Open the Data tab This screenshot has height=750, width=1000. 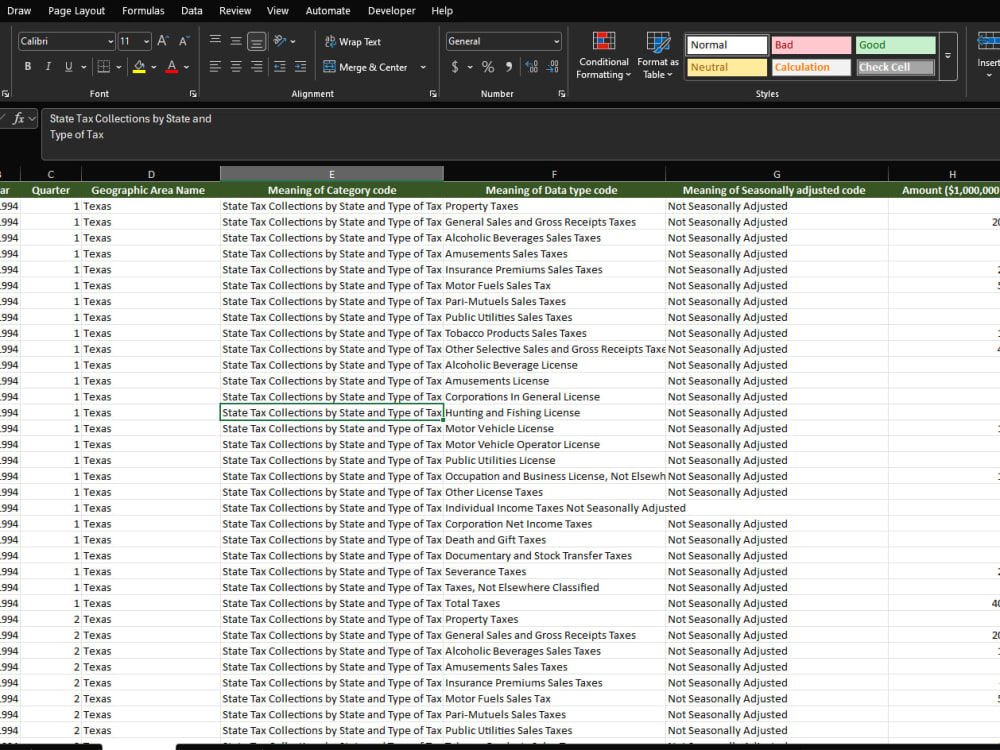[191, 11]
